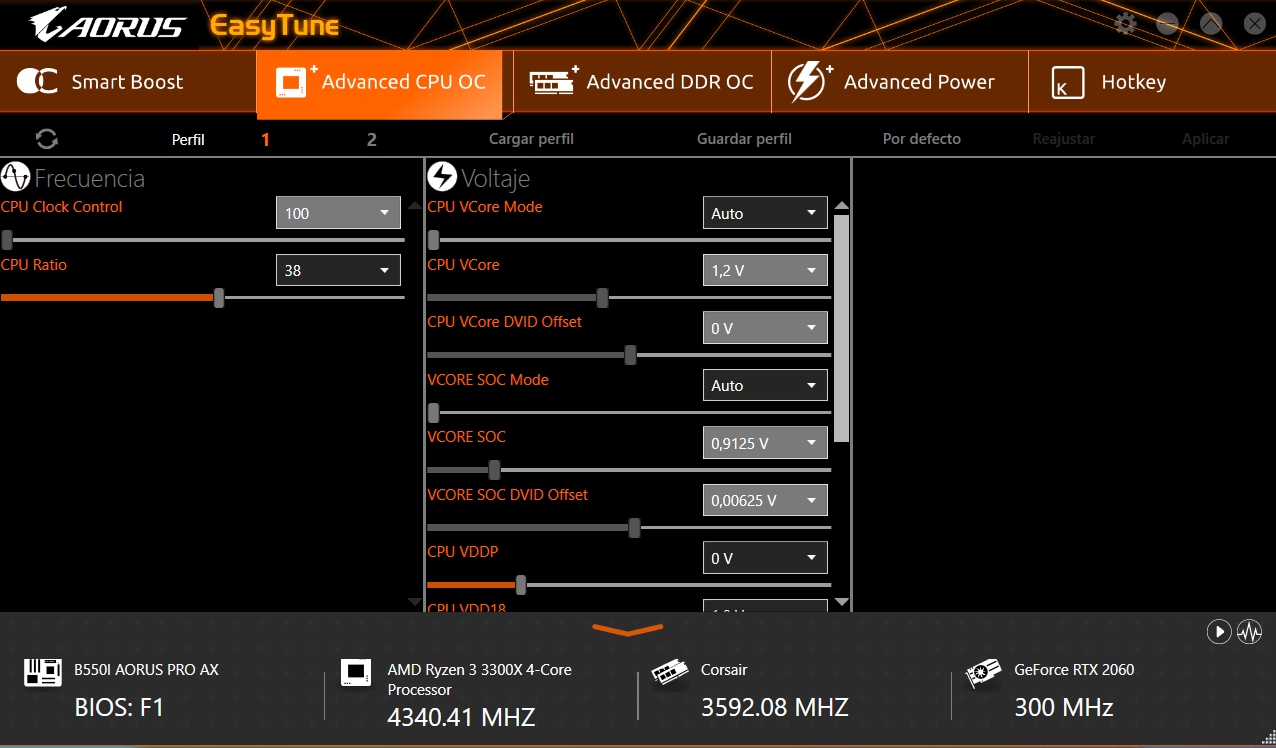Click the B550I AORUS PRO AX label
The height and width of the screenshot is (748, 1276).
click(146, 670)
